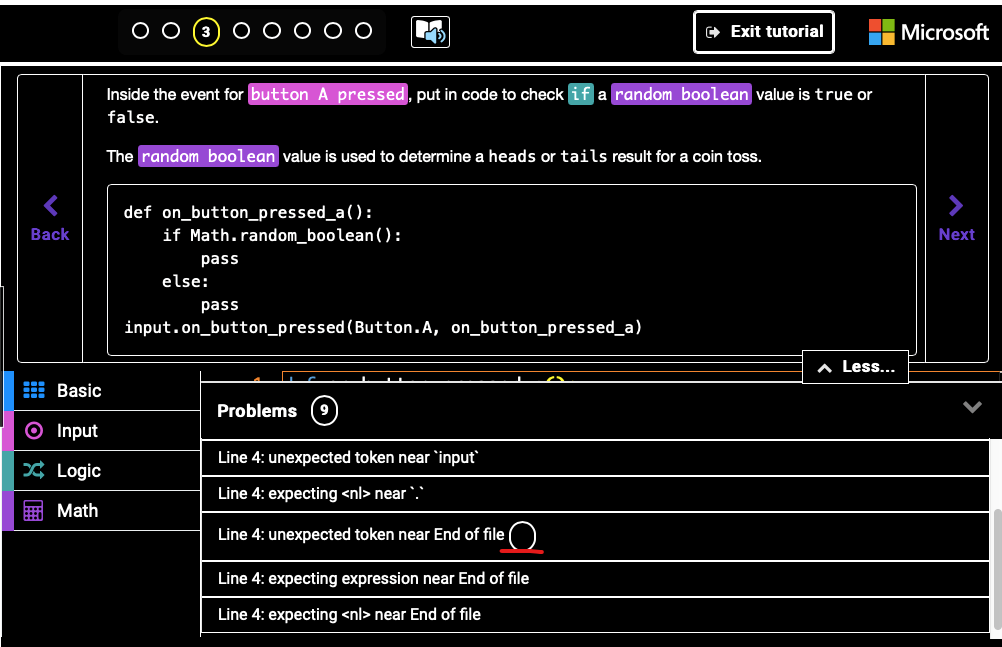Screen dimensions: 1002x647
Task: Open the Input toolbox category
Action: click(x=102, y=431)
